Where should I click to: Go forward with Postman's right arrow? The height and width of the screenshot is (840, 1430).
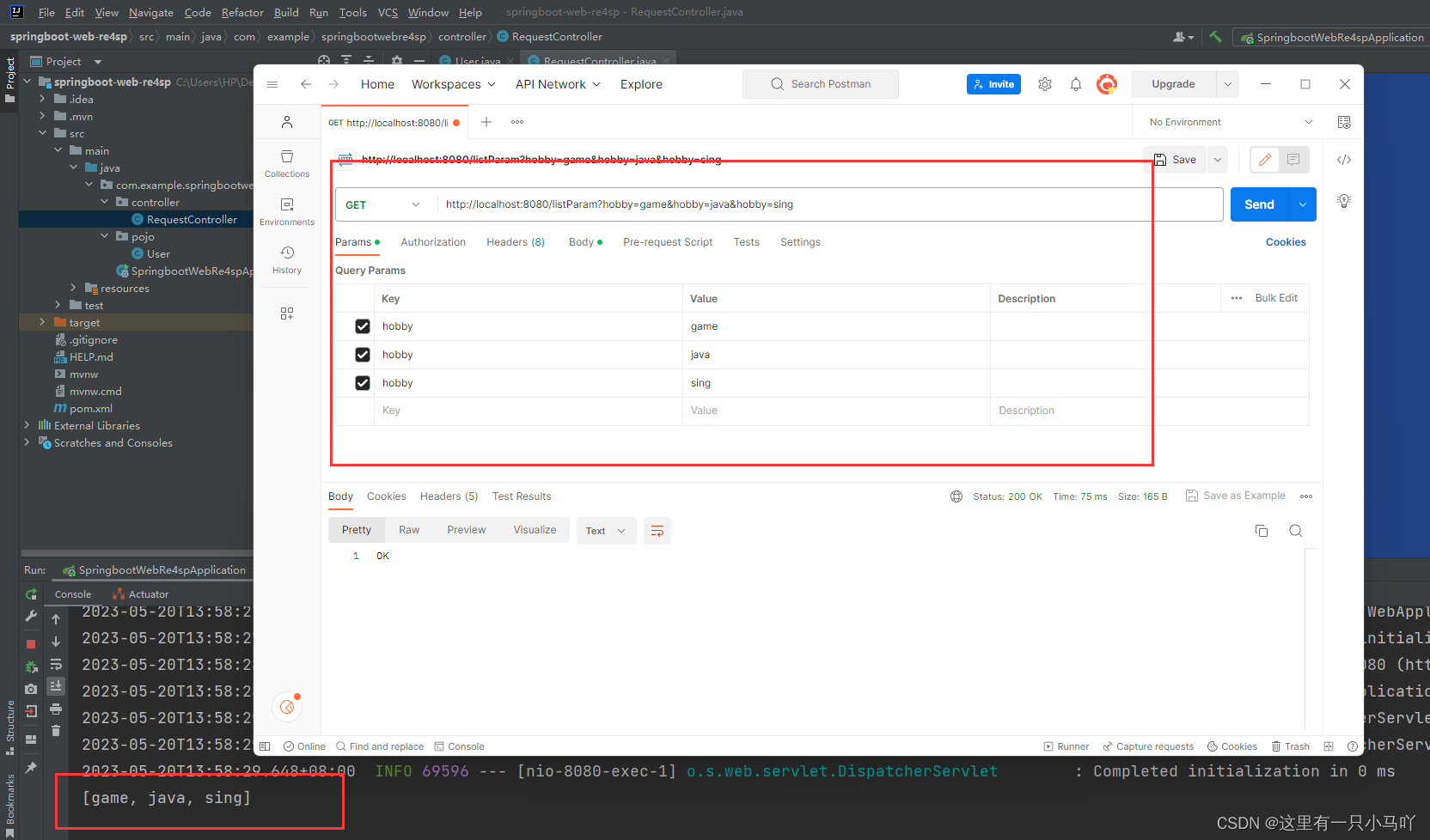(333, 84)
